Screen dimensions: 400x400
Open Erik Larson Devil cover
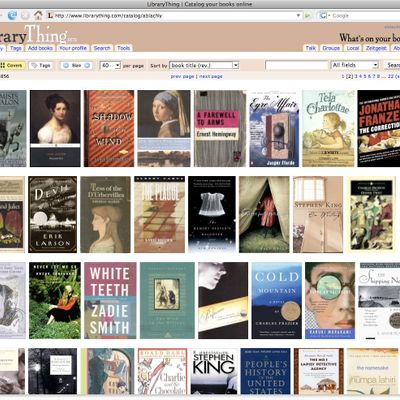click(53, 215)
